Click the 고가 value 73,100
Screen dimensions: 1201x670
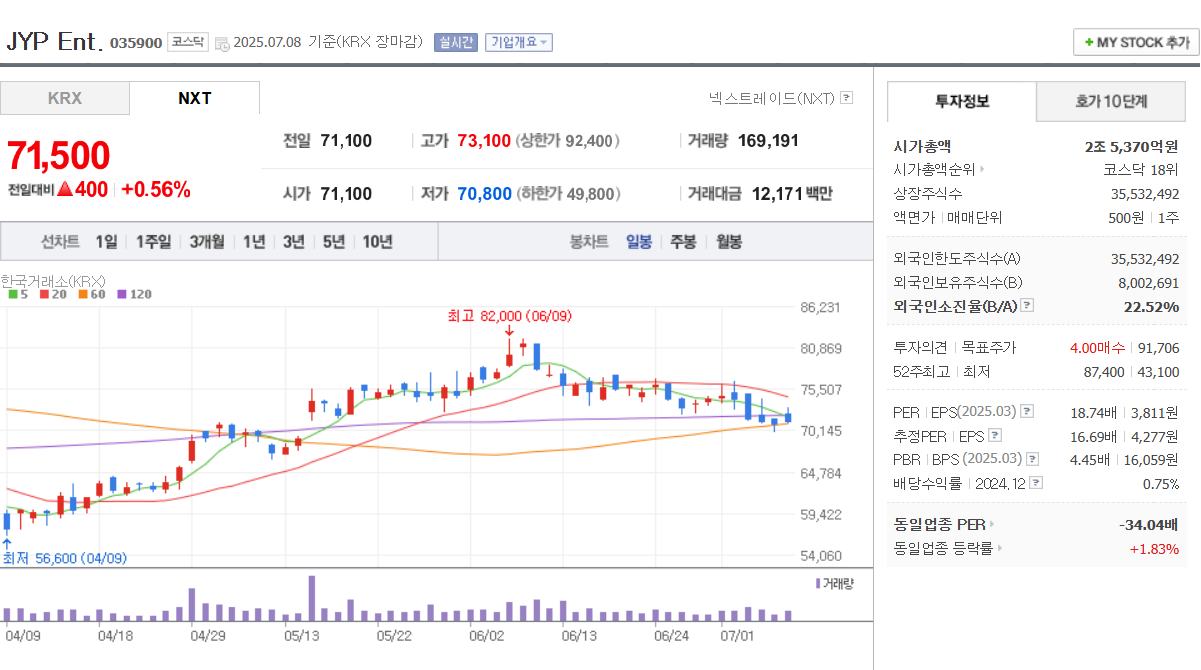pos(484,141)
